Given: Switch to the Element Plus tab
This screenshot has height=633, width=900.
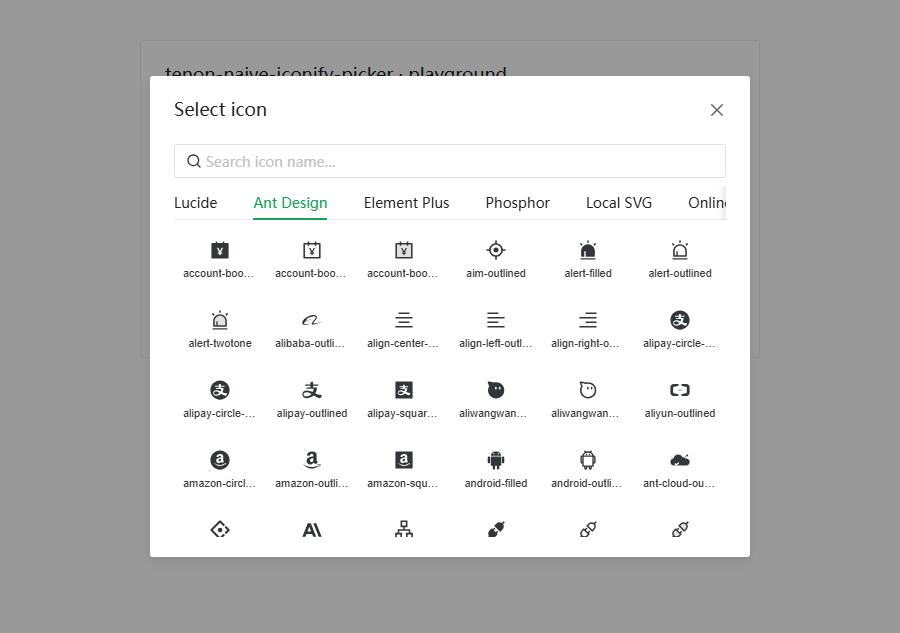Looking at the screenshot, I should (x=406, y=203).
